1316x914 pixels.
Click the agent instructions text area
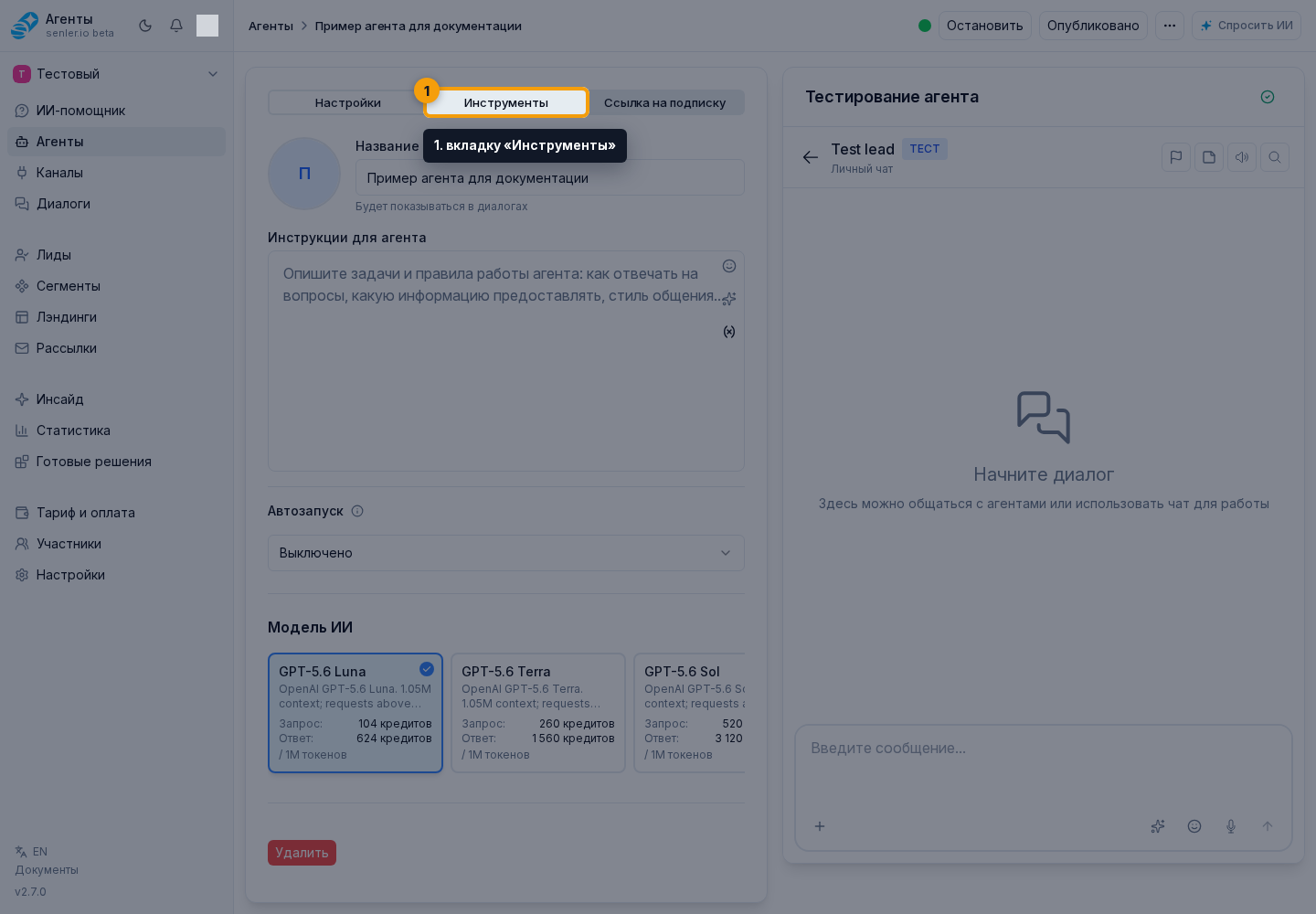[x=506, y=362]
